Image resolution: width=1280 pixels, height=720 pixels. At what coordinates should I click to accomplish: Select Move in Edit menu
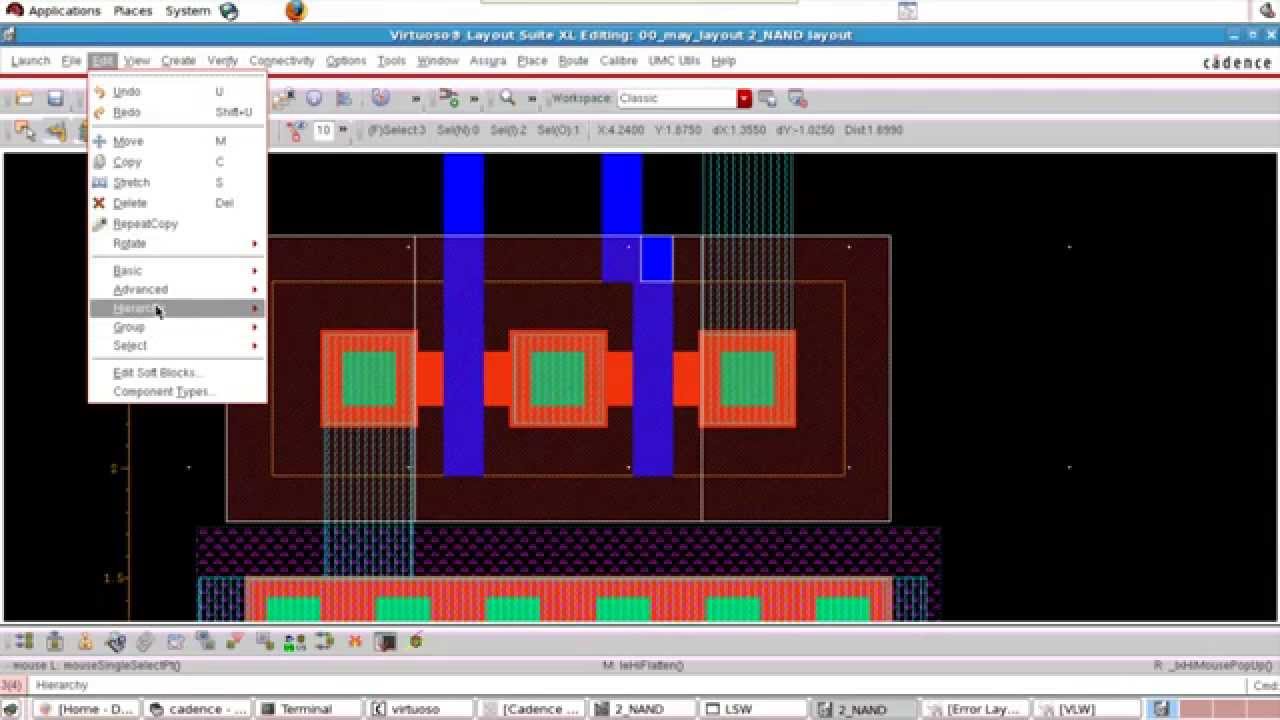point(177,142)
